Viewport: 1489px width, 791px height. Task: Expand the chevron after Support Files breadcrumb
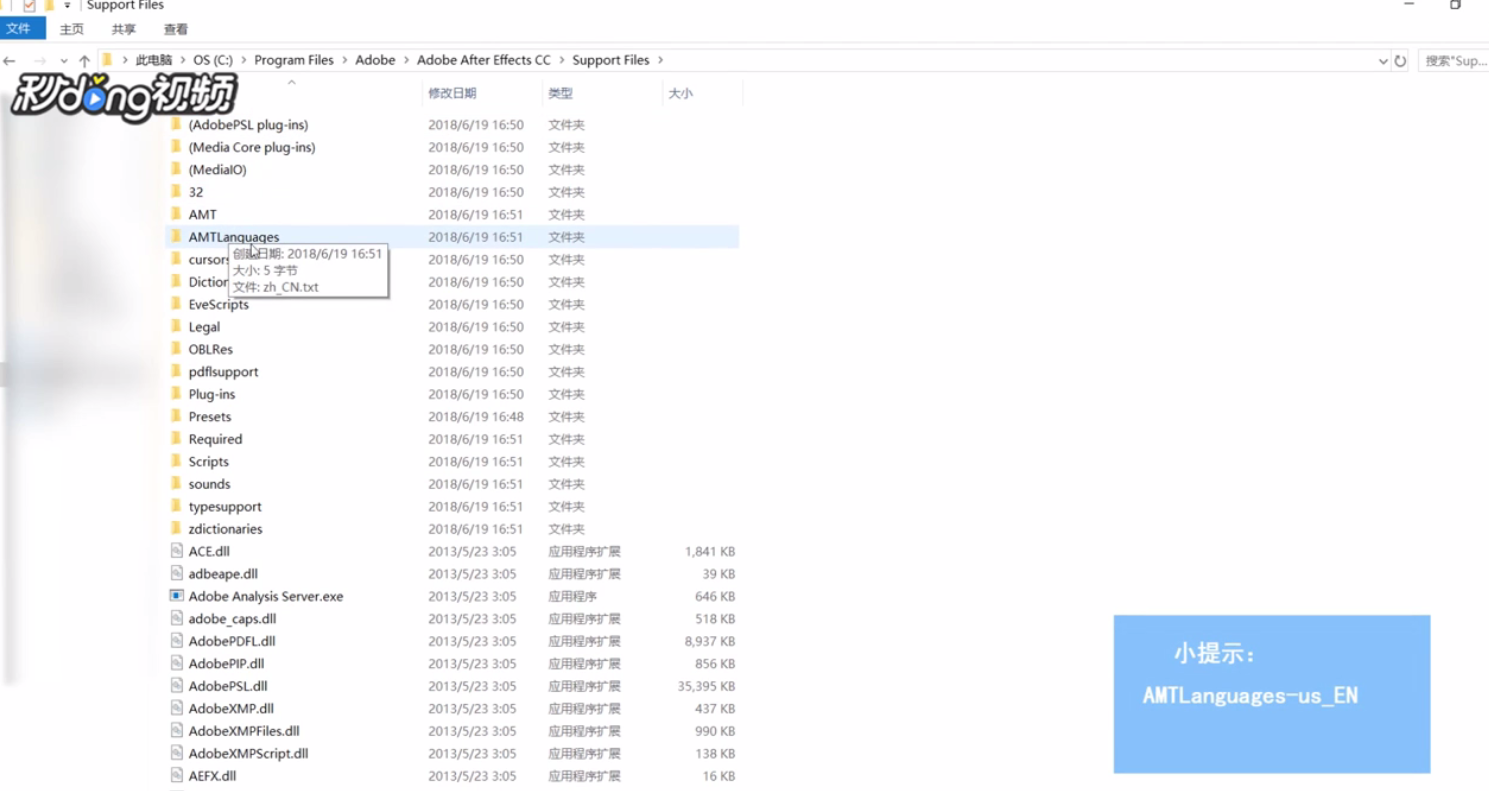click(660, 60)
